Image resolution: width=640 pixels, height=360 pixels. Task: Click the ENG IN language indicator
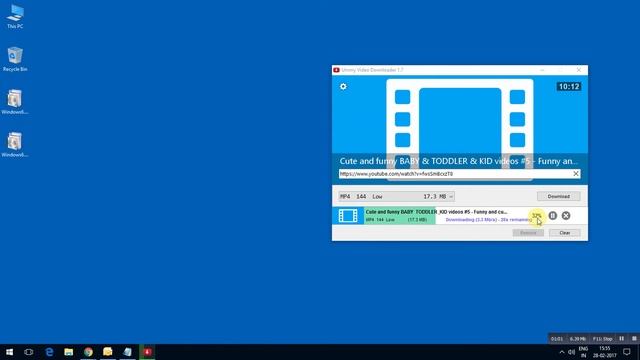pos(583,352)
